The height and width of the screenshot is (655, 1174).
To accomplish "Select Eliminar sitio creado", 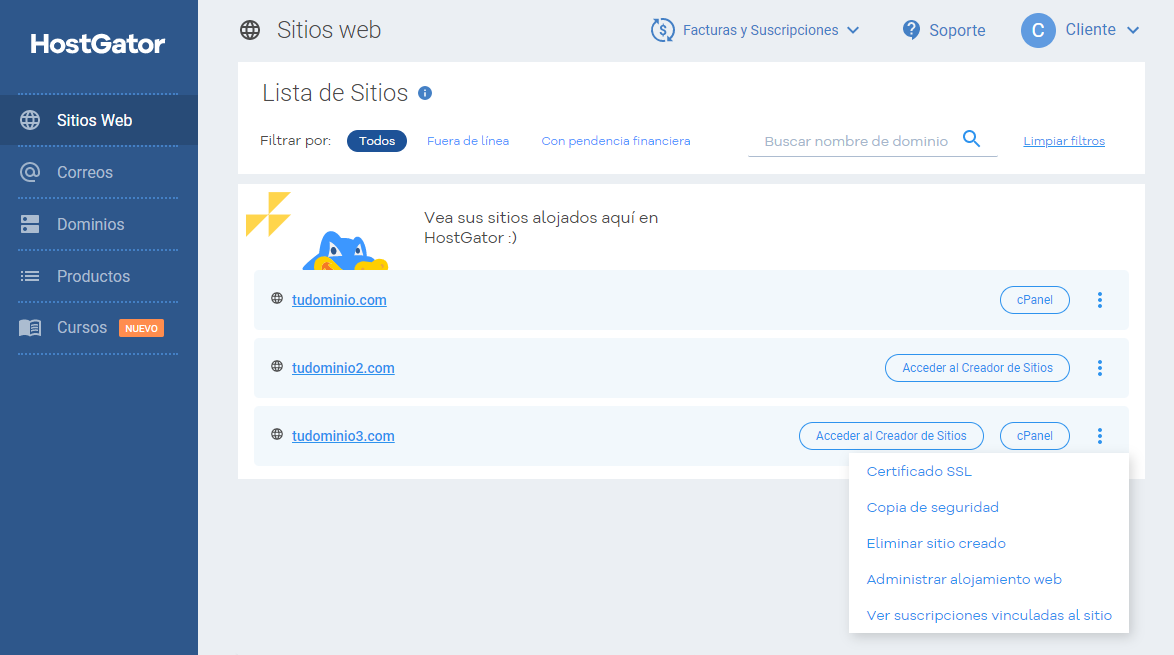I will 936,543.
